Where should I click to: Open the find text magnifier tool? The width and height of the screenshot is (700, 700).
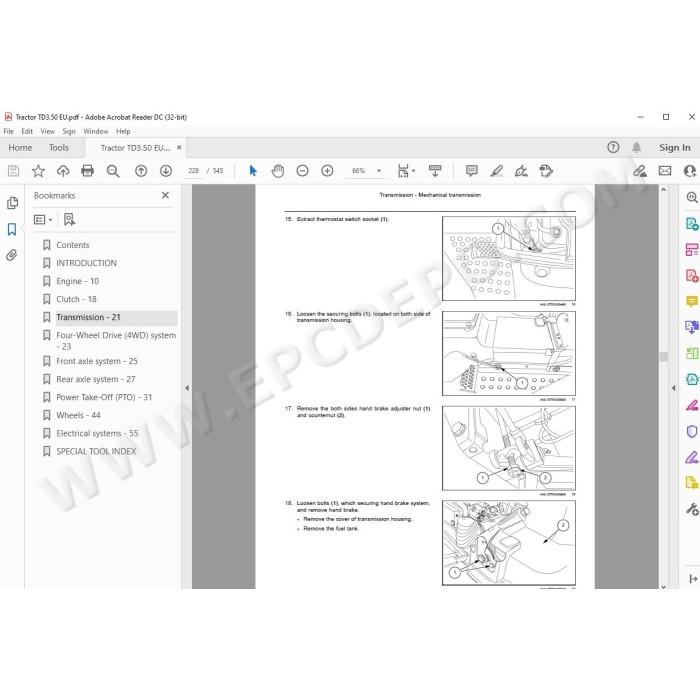113,171
